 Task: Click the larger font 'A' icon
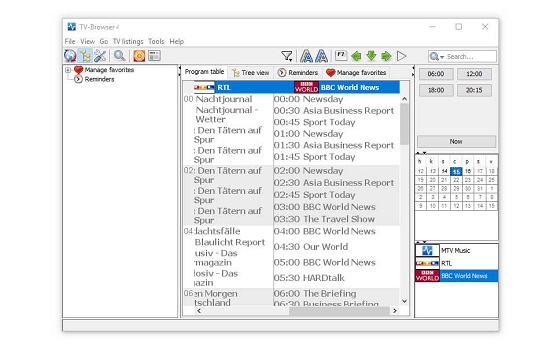coord(306,56)
